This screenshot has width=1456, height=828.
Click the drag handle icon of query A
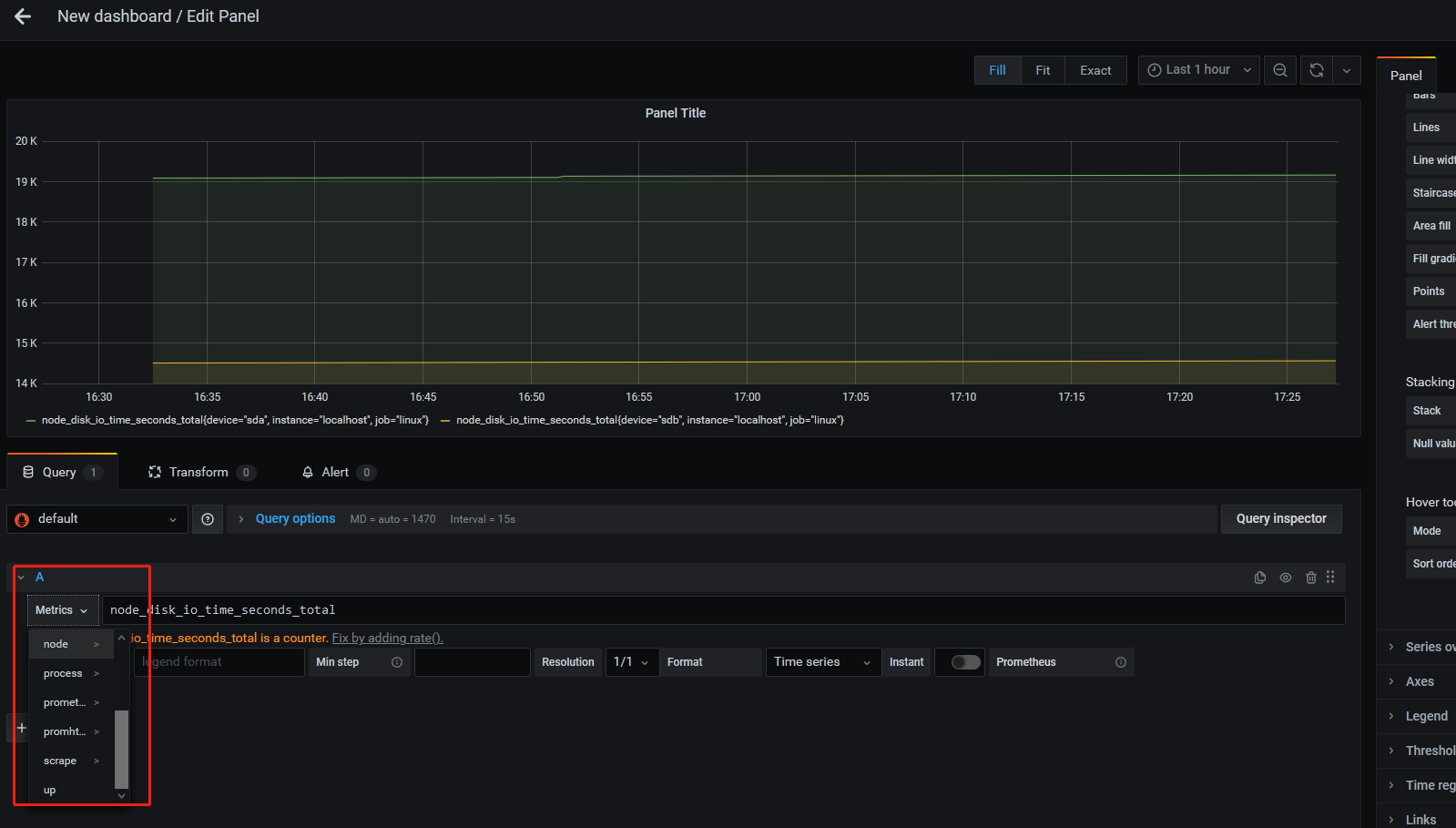pyautogui.click(x=1330, y=578)
